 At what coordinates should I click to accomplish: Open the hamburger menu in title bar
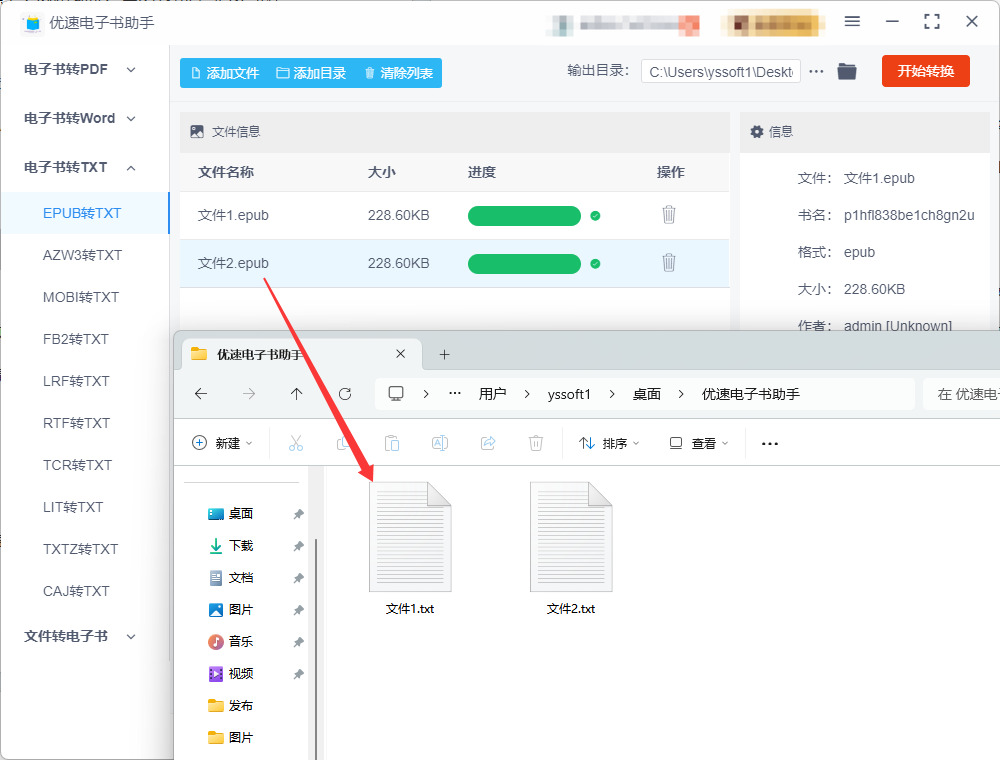click(x=852, y=22)
